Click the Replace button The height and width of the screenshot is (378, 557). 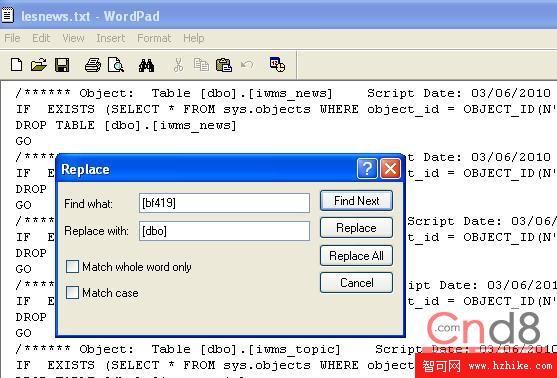[x=356, y=228]
